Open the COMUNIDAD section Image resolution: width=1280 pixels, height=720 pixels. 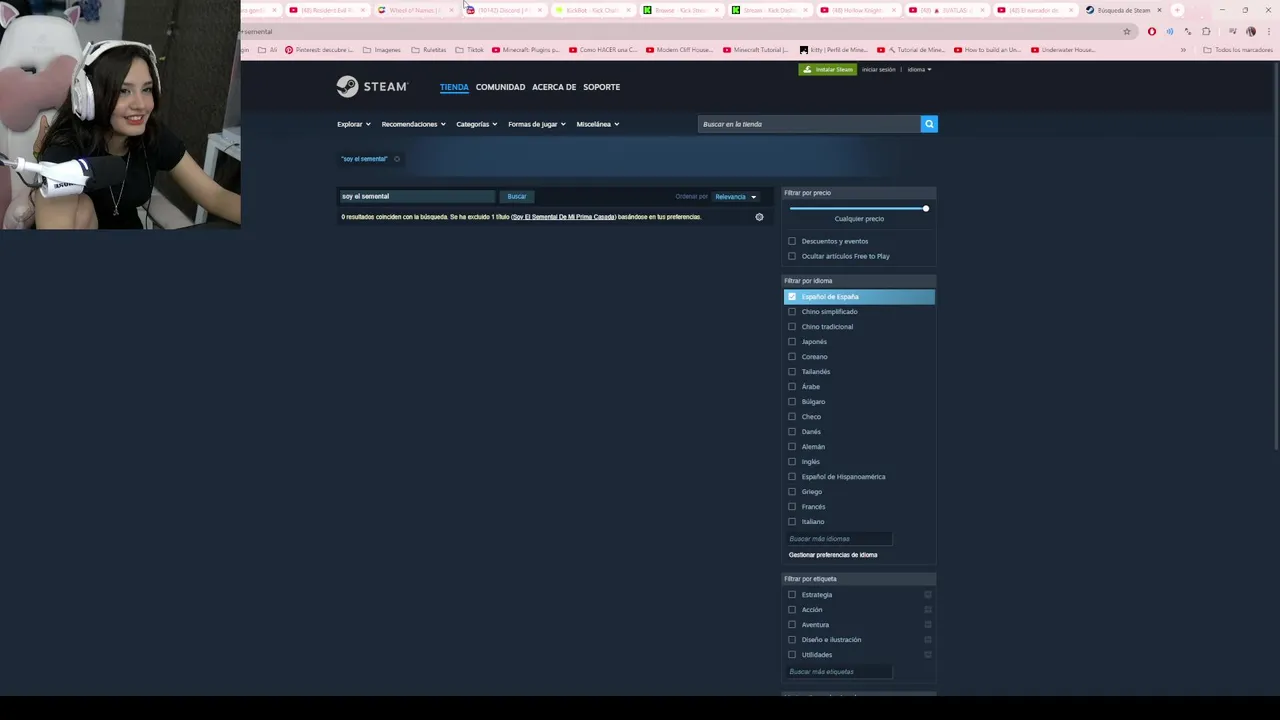500,87
